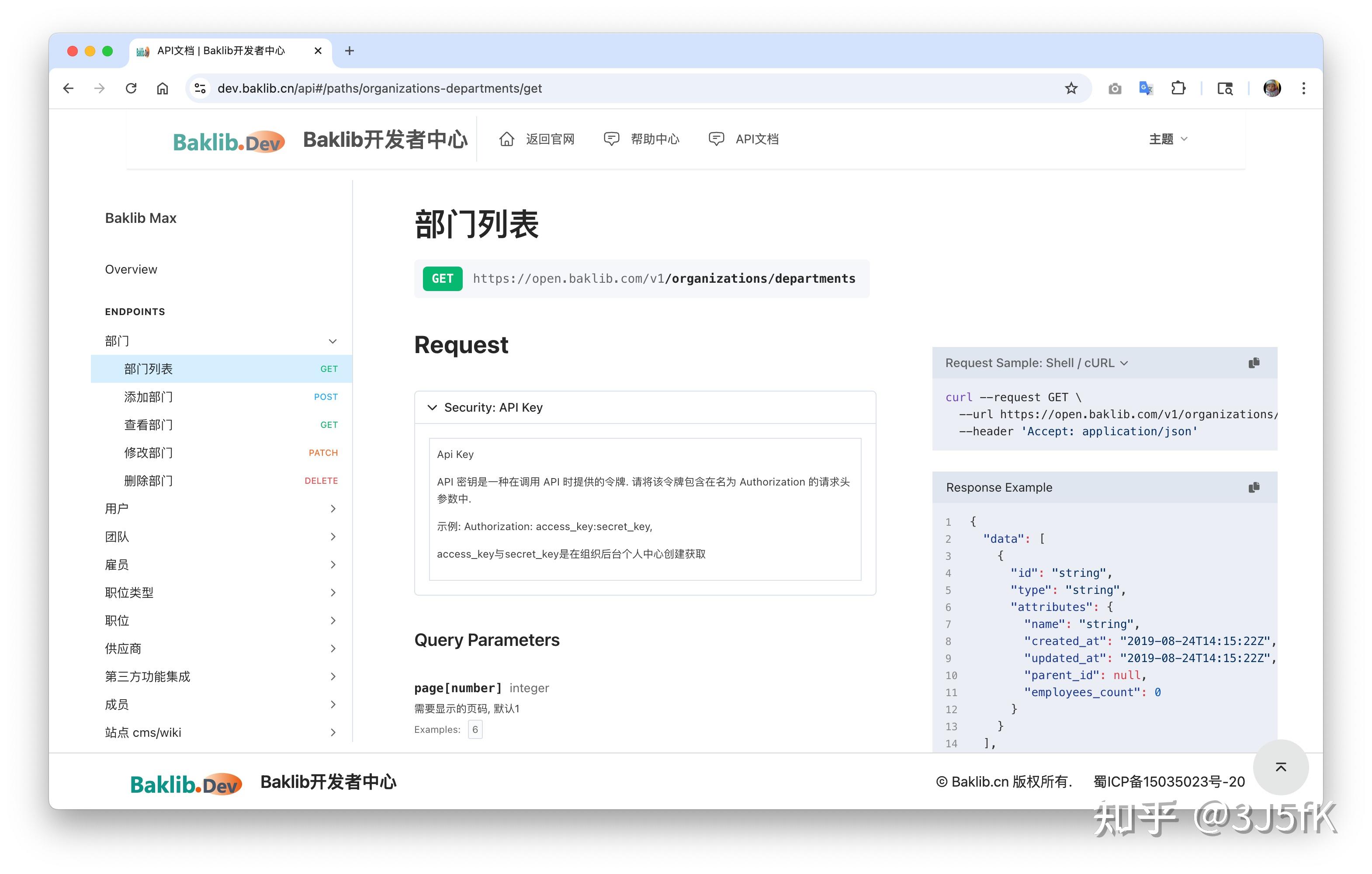Screen dimensions: 1372x874
Task: Click the 蜀ICP备15035023号-20 footer link
Action: pos(1168,782)
